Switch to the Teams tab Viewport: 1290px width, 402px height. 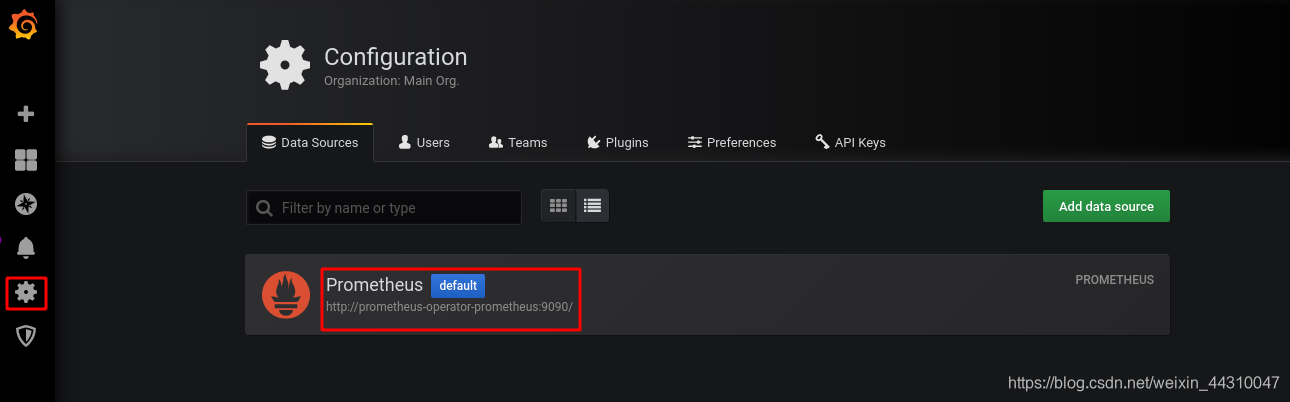click(x=518, y=143)
